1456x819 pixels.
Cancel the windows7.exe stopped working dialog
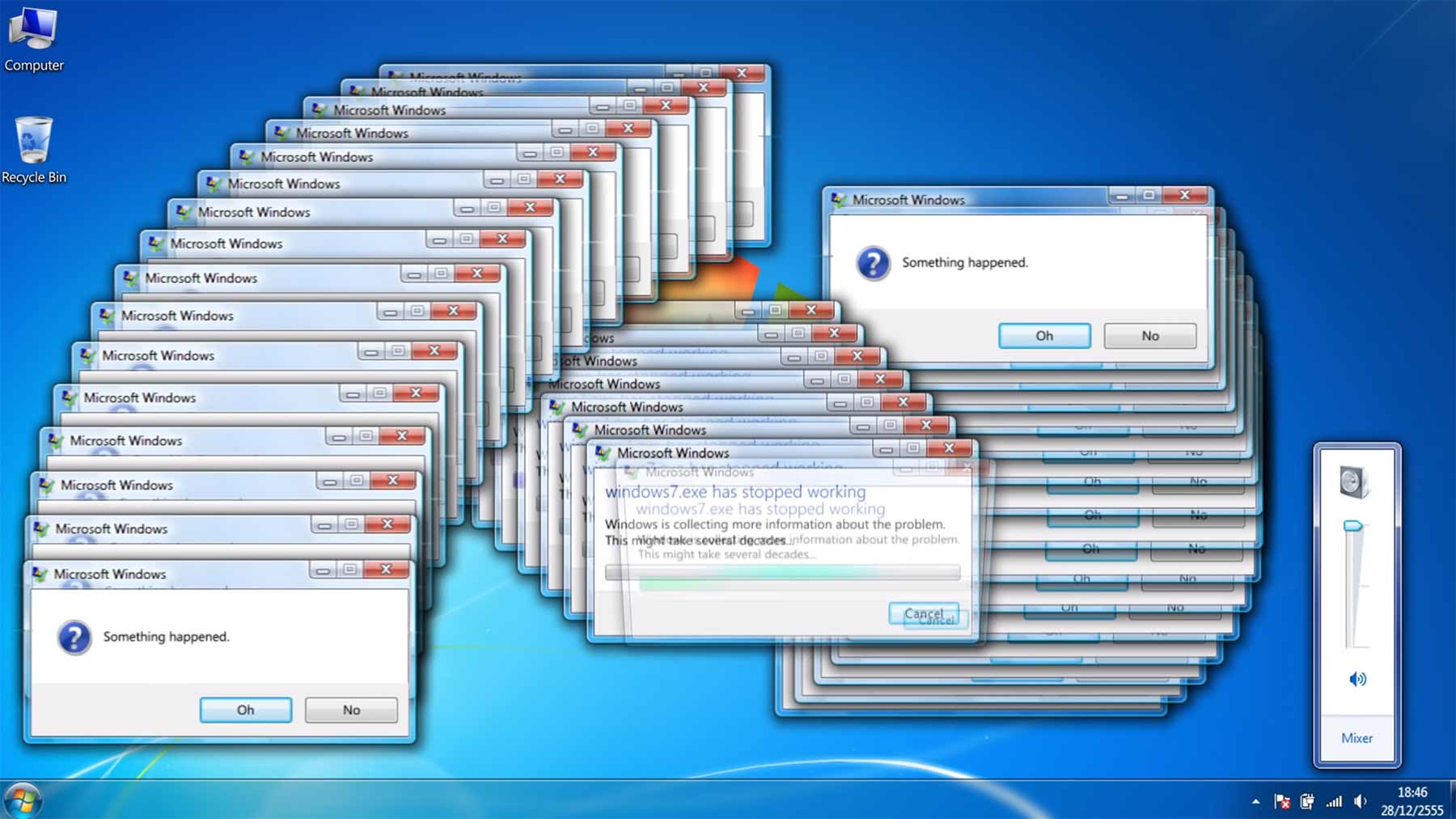point(923,613)
